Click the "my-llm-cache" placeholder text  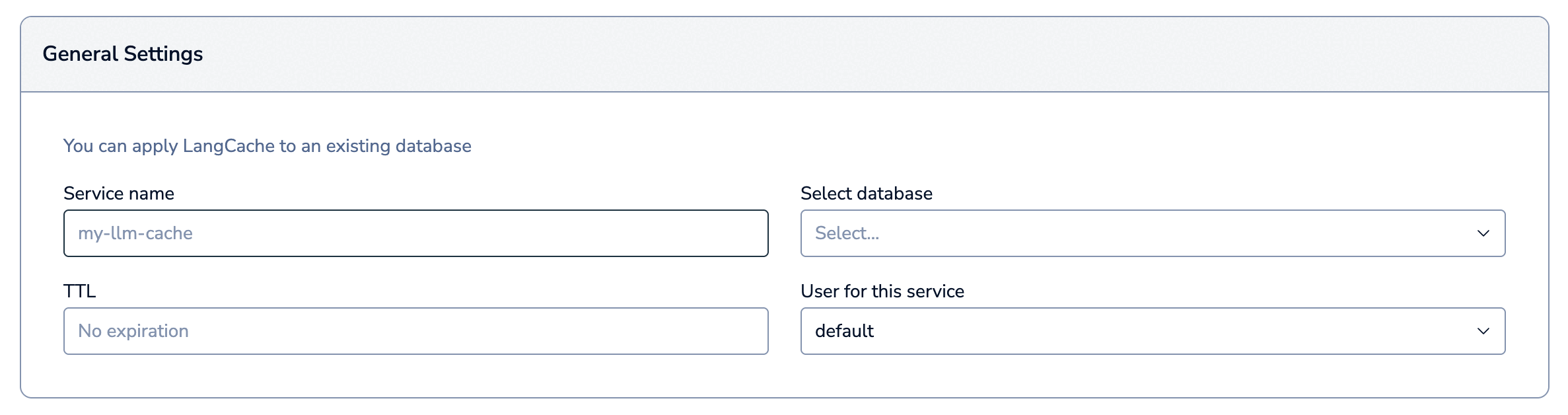pyautogui.click(x=135, y=233)
